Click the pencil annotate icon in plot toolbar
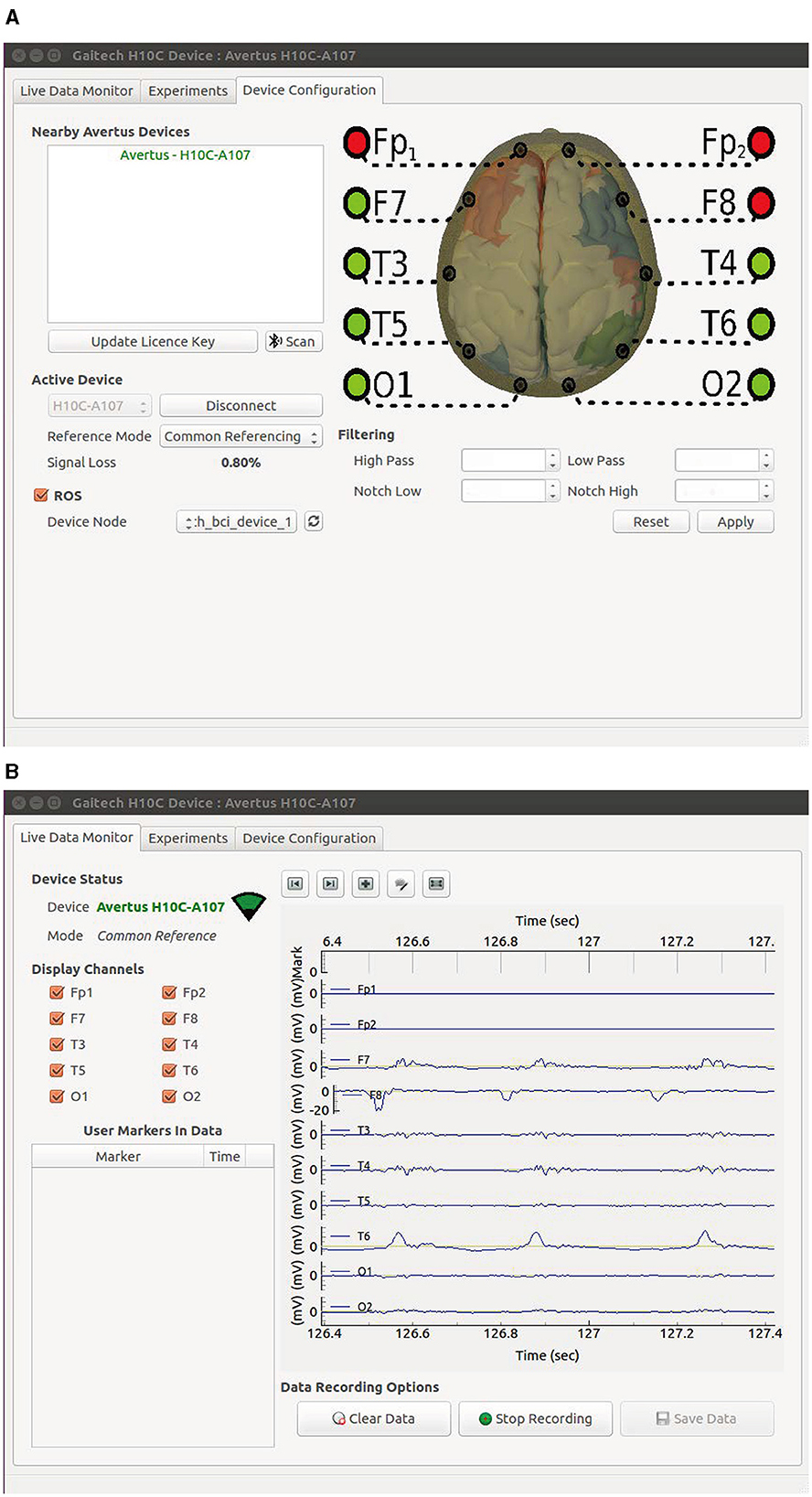This screenshot has height=1497, width=812. coord(401,883)
